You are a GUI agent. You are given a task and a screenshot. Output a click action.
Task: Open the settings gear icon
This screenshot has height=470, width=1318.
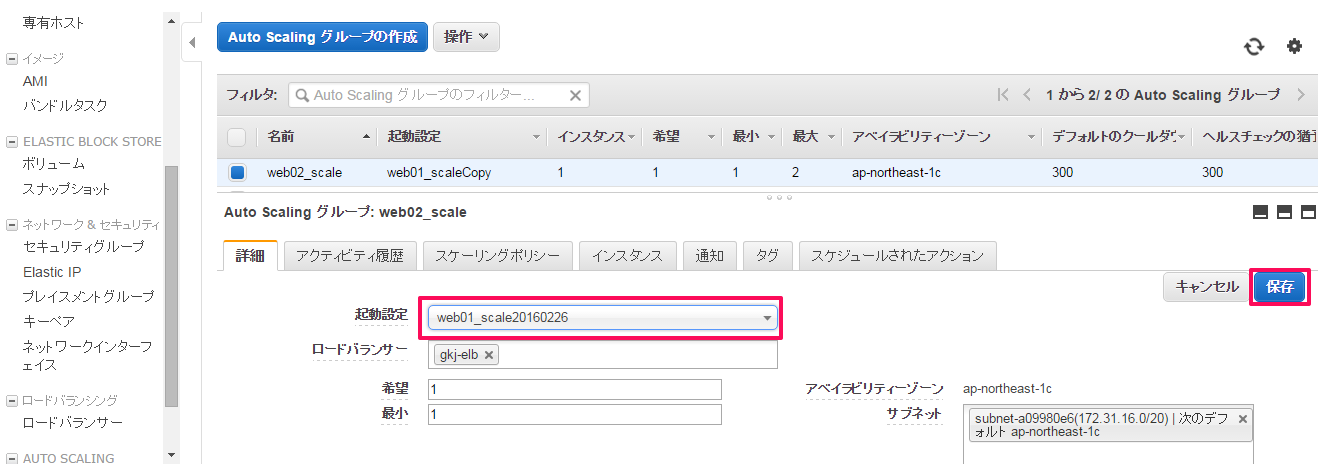click(x=1295, y=46)
